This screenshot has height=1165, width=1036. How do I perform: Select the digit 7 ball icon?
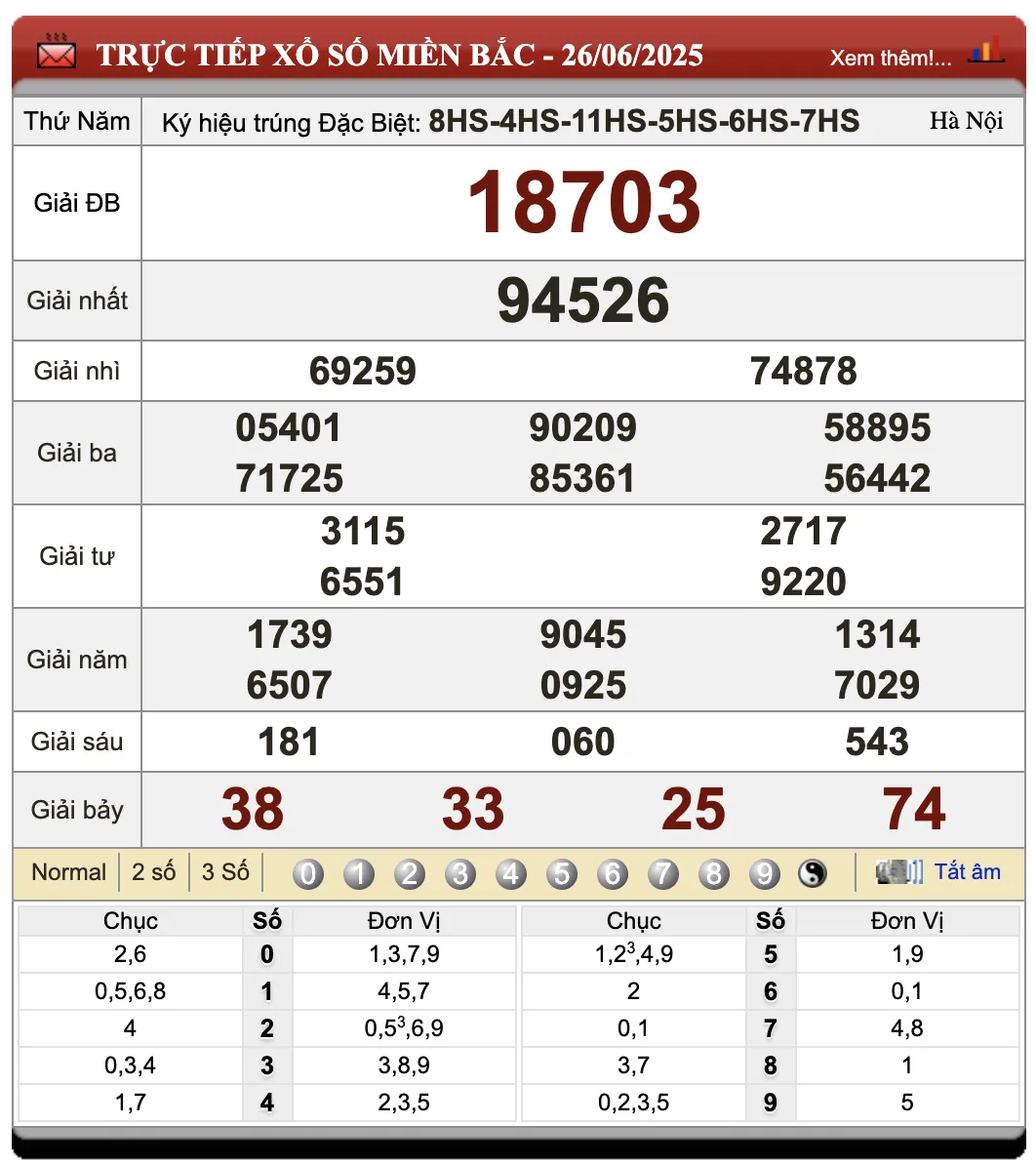point(663,873)
